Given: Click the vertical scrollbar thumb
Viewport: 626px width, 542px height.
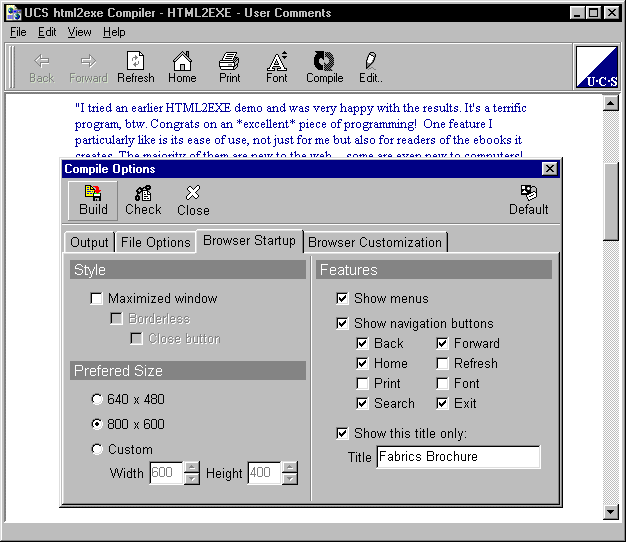Looking at the screenshot, I should coord(611,202).
